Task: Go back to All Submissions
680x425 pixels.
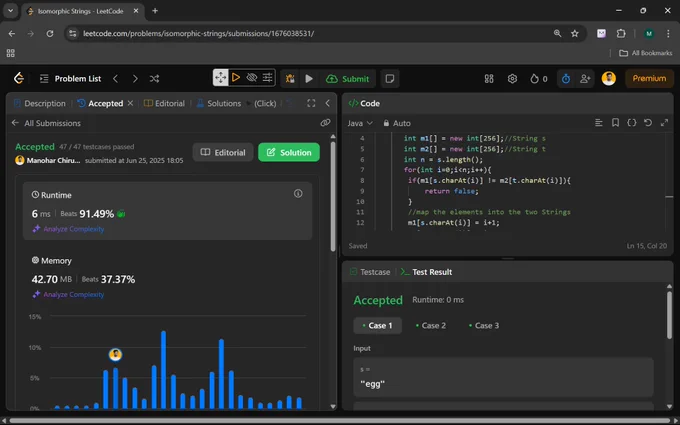Action: coord(46,123)
